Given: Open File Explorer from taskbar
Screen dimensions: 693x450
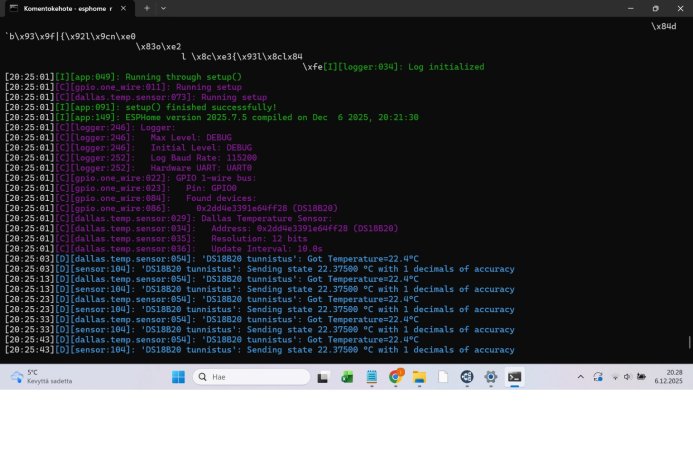Looking at the screenshot, I should pos(420,377).
